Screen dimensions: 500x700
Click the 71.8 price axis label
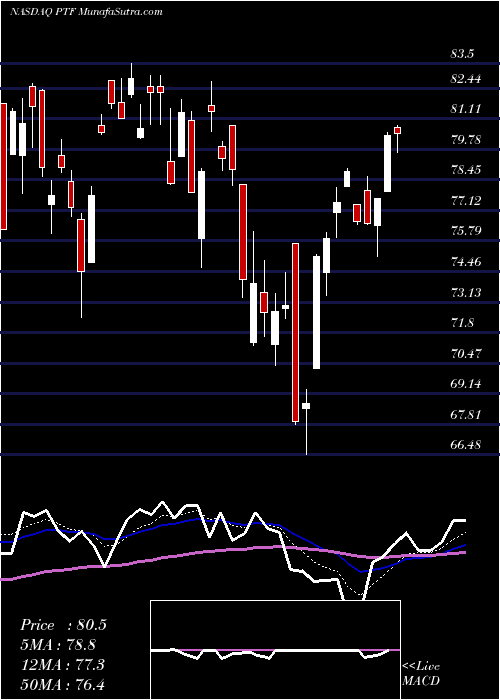tap(462, 323)
